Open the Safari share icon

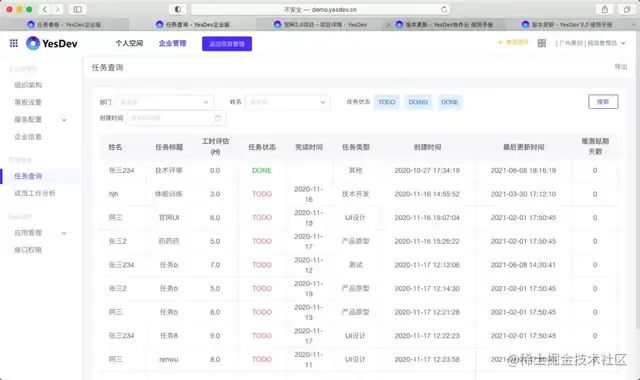coord(604,9)
